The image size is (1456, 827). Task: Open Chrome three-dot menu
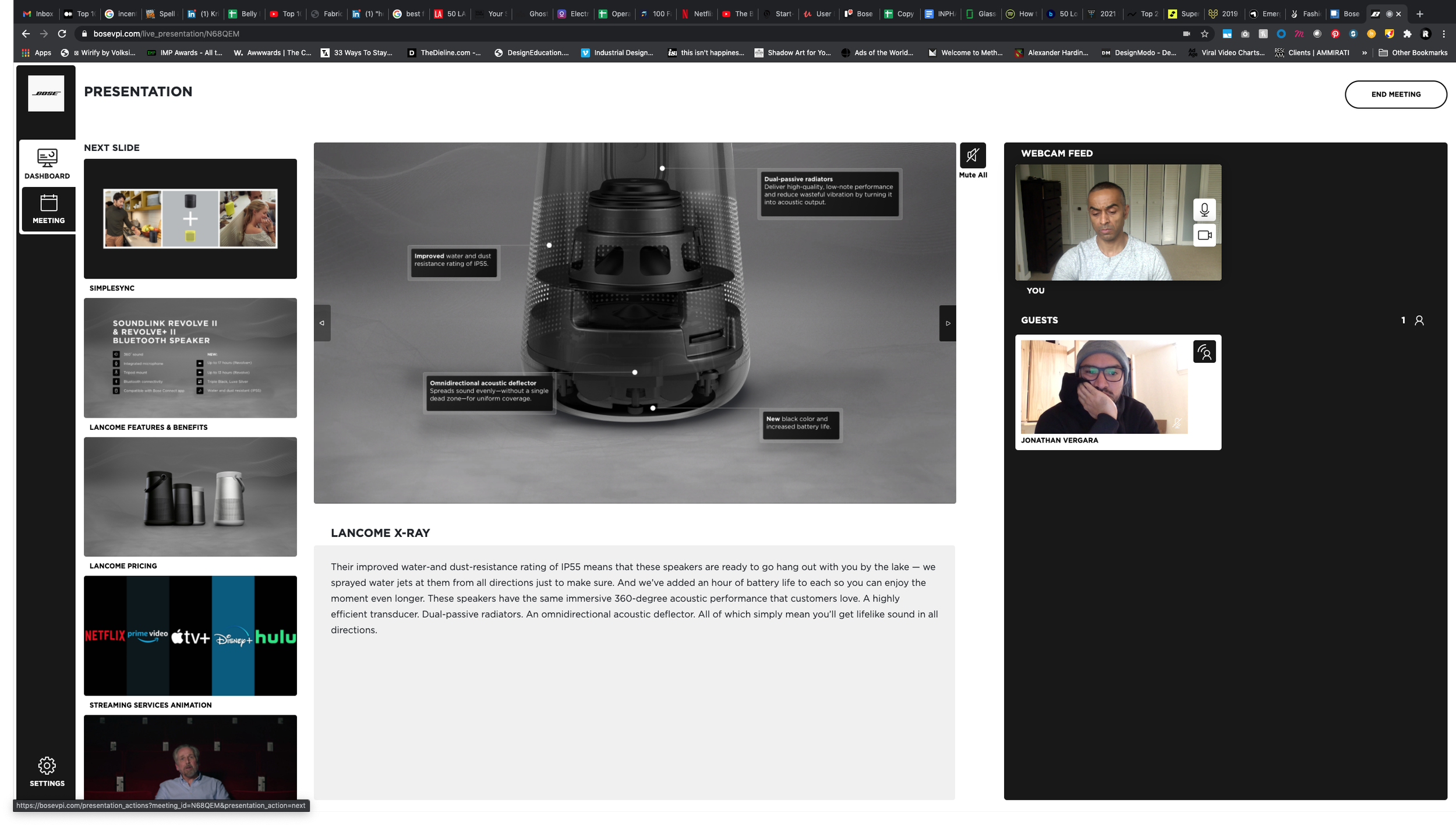1444,34
